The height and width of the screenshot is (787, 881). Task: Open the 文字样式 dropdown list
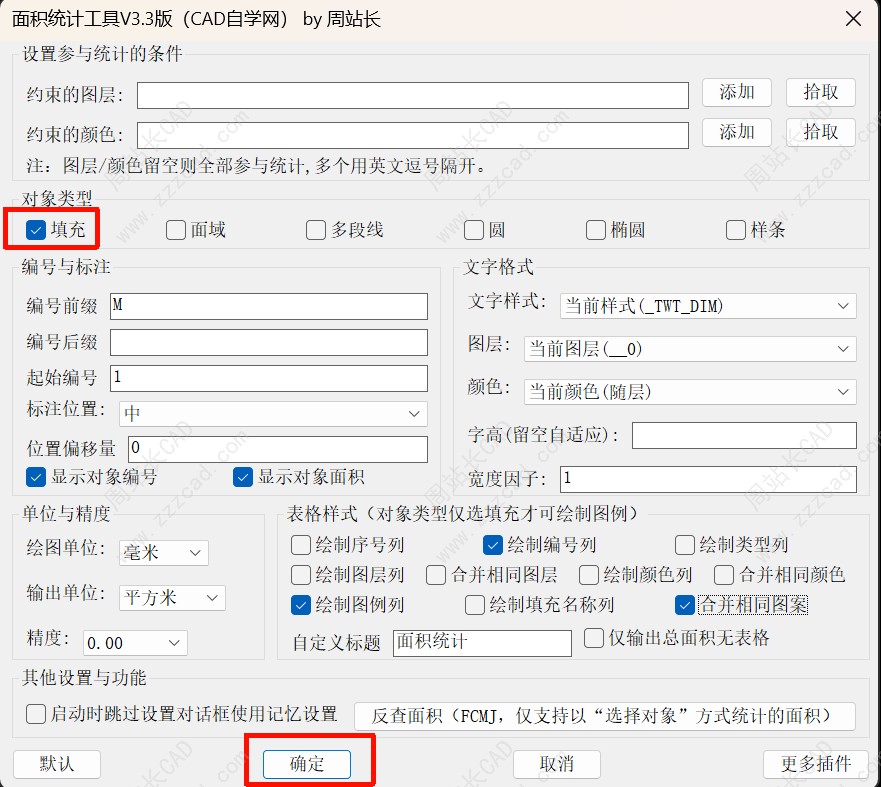(x=708, y=306)
